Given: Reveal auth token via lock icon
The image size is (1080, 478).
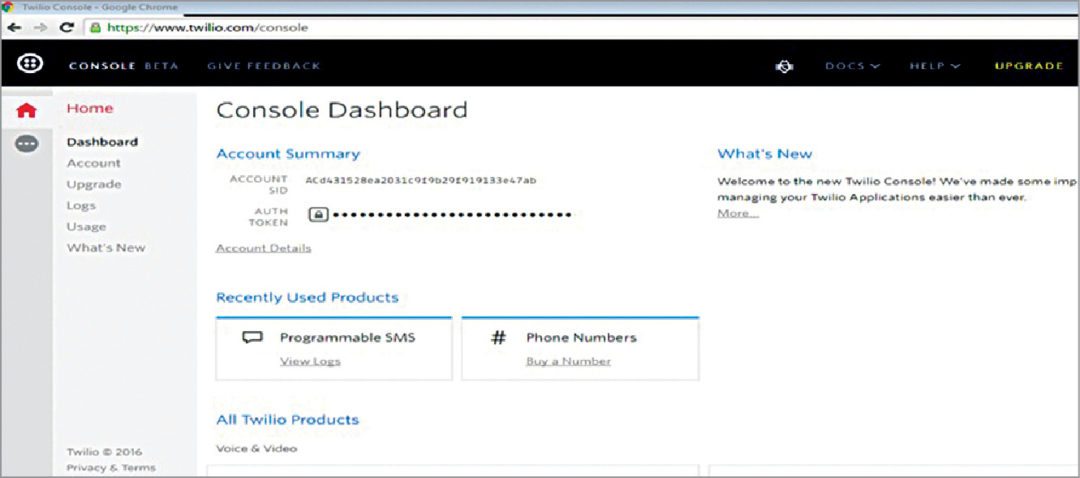Looking at the screenshot, I should [317, 214].
